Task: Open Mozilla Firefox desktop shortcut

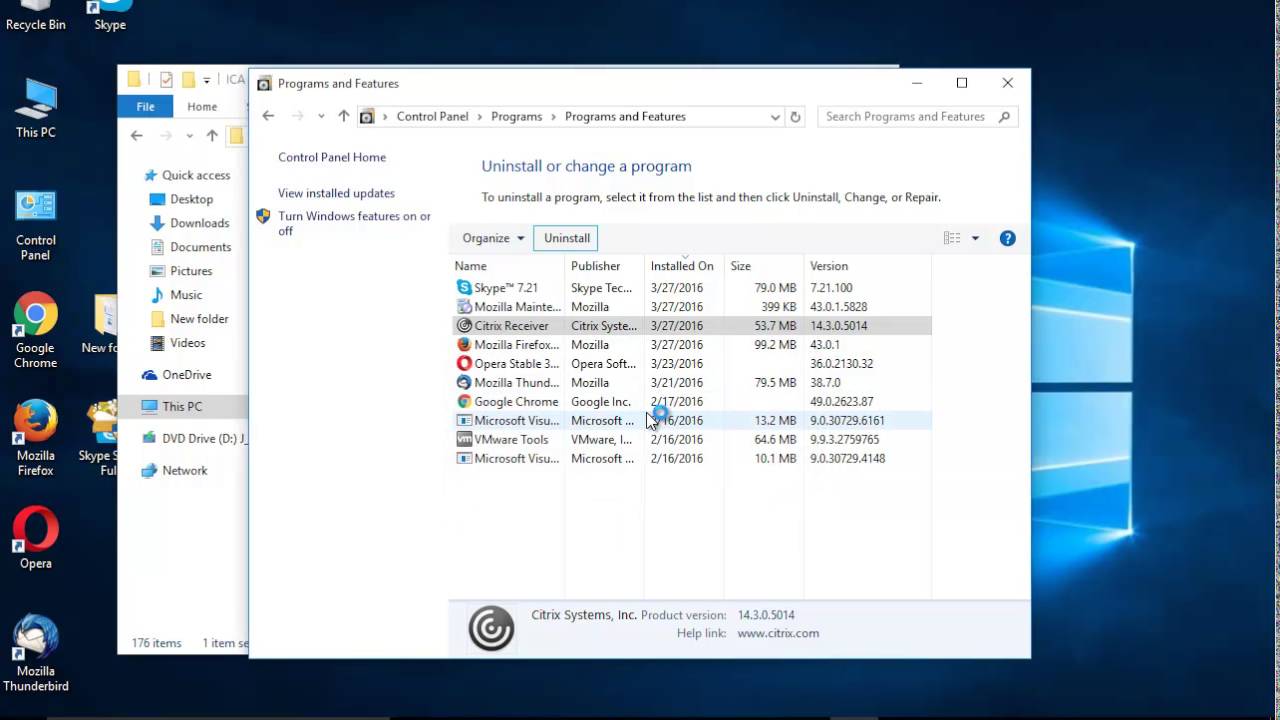Action: (36, 439)
